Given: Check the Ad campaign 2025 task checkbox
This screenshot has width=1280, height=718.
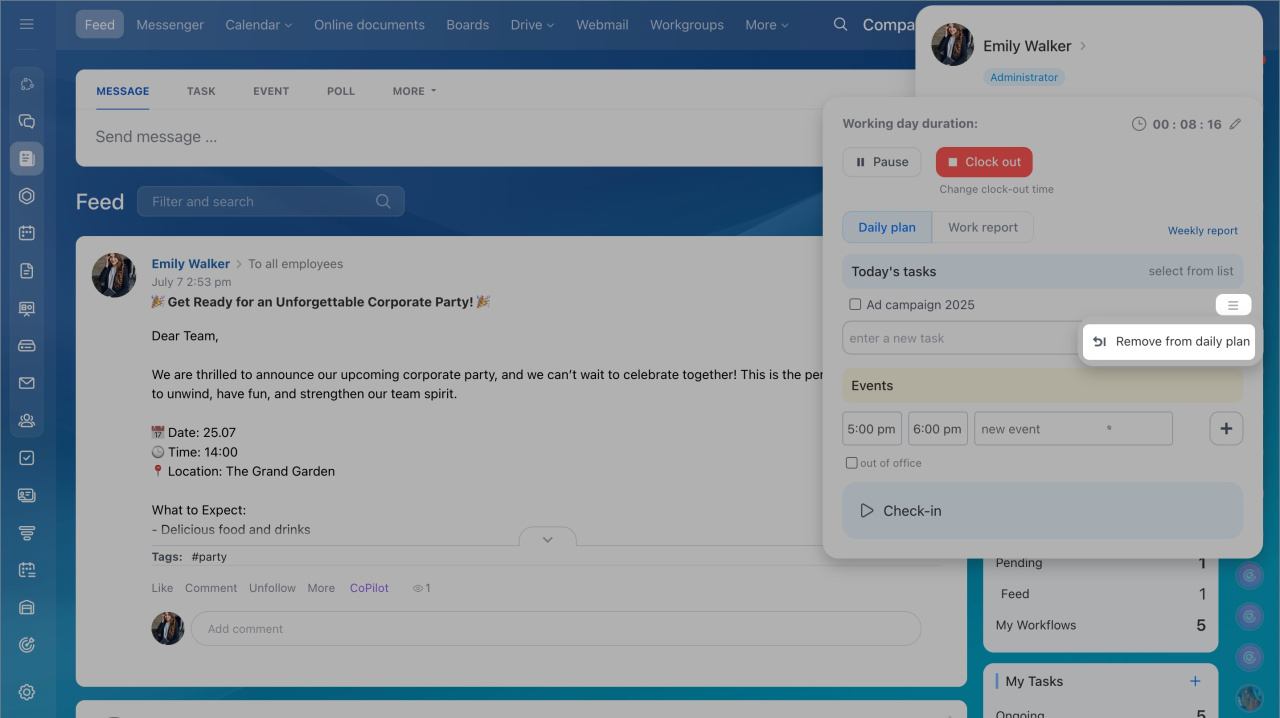Looking at the screenshot, I should click(x=855, y=305).
